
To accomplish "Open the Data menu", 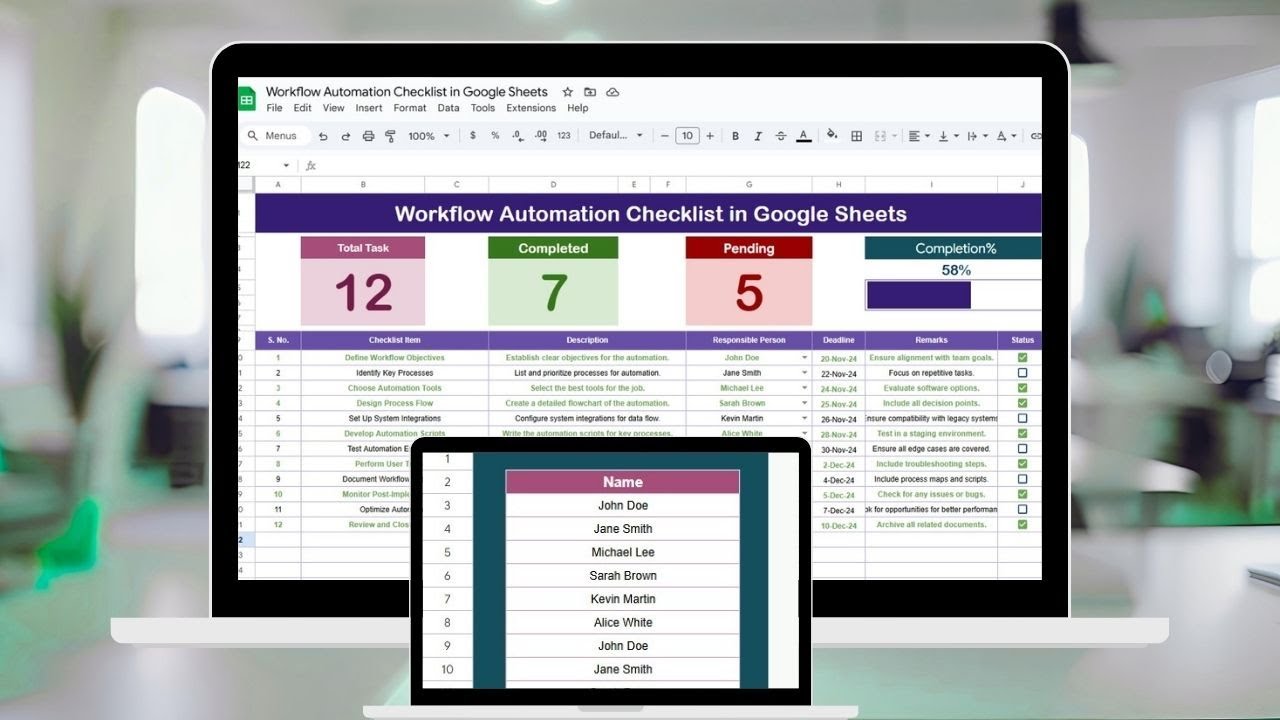I will coord(449,108).
